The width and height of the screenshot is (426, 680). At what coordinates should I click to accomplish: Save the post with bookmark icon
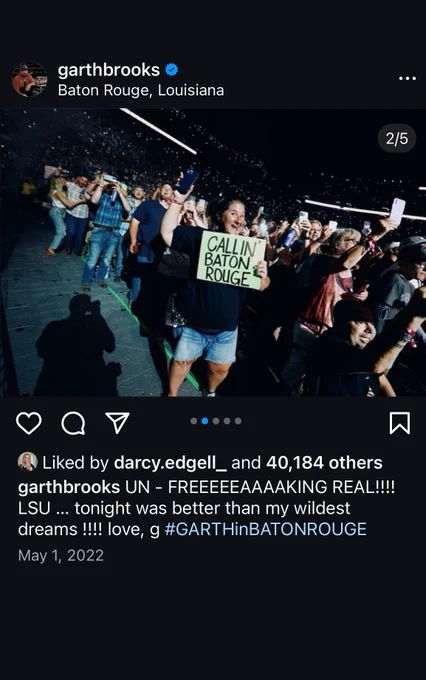pos(400,423)
